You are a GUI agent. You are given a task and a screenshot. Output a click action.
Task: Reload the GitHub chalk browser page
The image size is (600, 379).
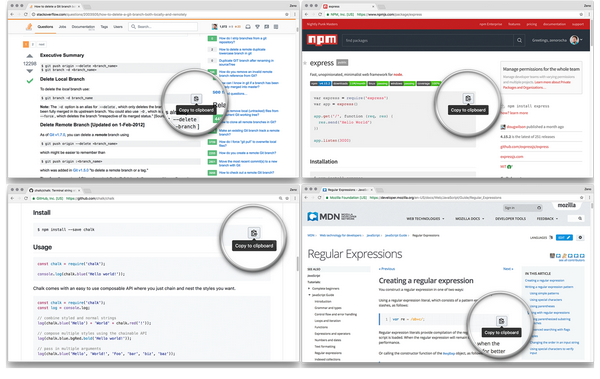(x=26, y=198)
